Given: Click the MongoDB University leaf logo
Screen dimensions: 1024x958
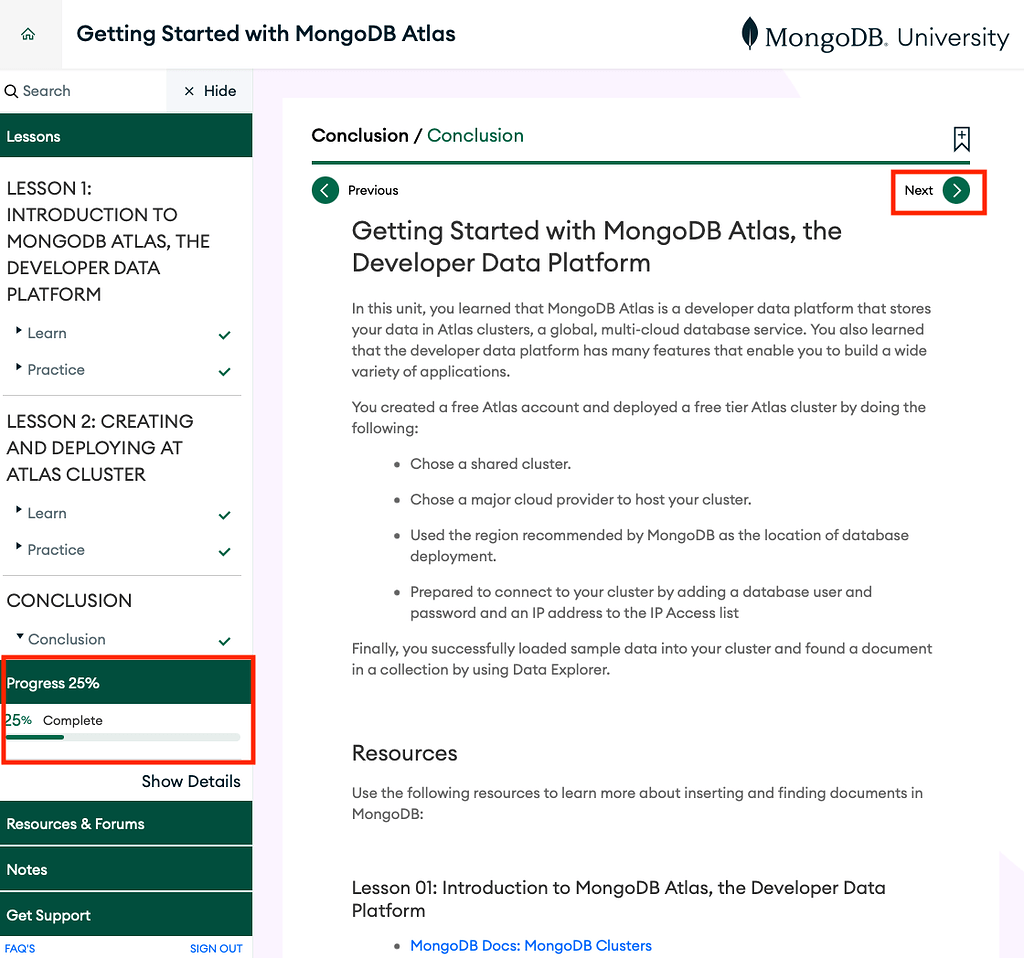Looking at the screenshot, I should (749, 34).
